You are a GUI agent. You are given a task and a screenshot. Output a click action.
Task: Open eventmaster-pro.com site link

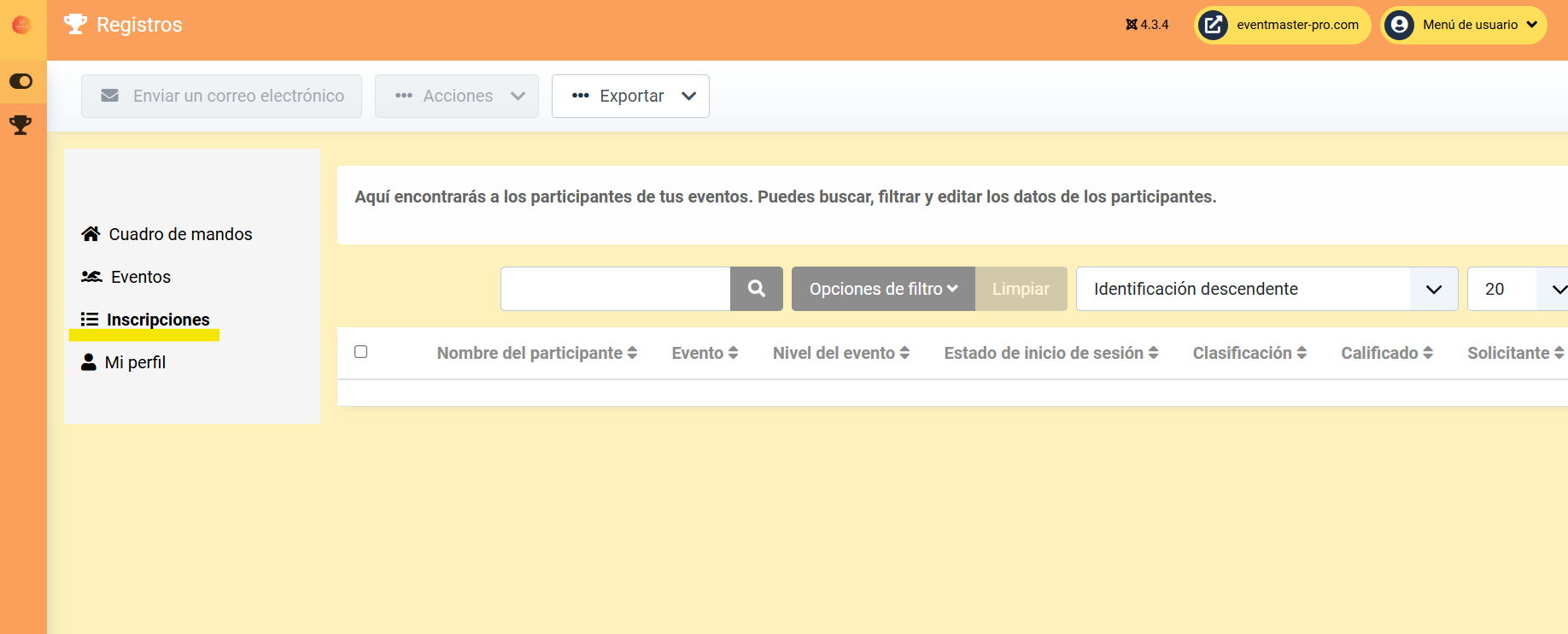point(1282,25)
